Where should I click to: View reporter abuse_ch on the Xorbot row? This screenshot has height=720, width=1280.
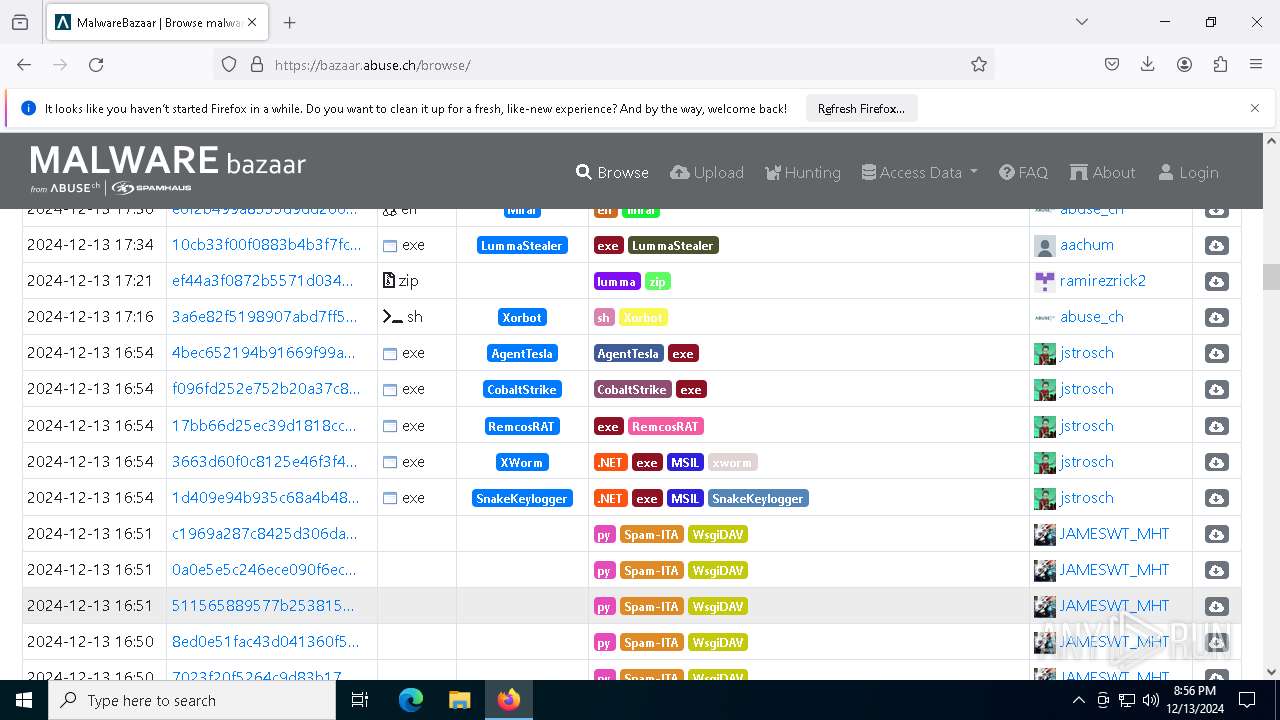point(1092,317)
